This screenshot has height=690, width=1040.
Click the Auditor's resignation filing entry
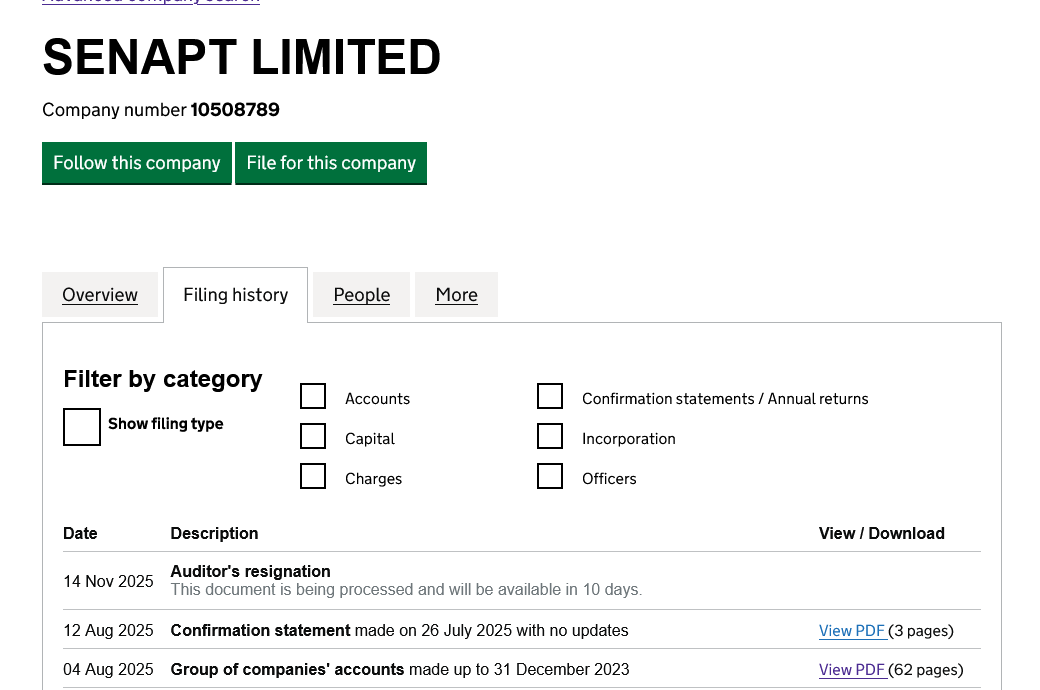click(x=250, y=572)
